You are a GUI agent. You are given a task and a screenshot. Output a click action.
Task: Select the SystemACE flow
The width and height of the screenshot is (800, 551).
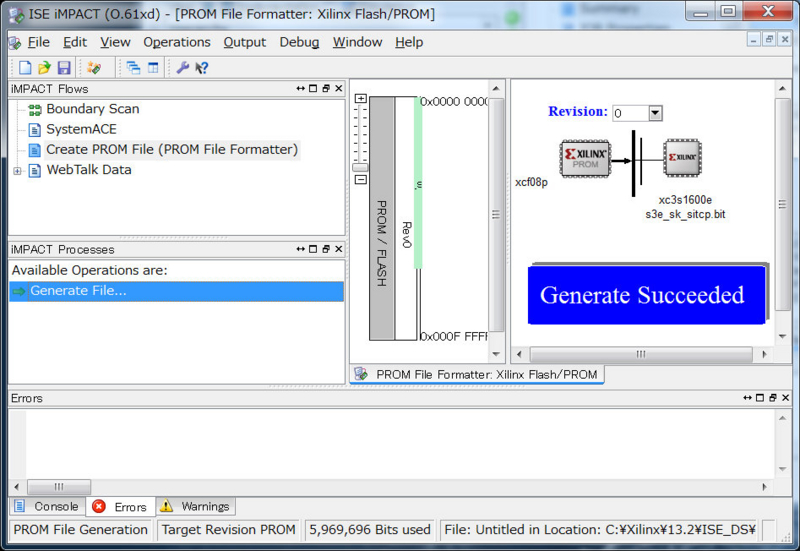[81, 129]
